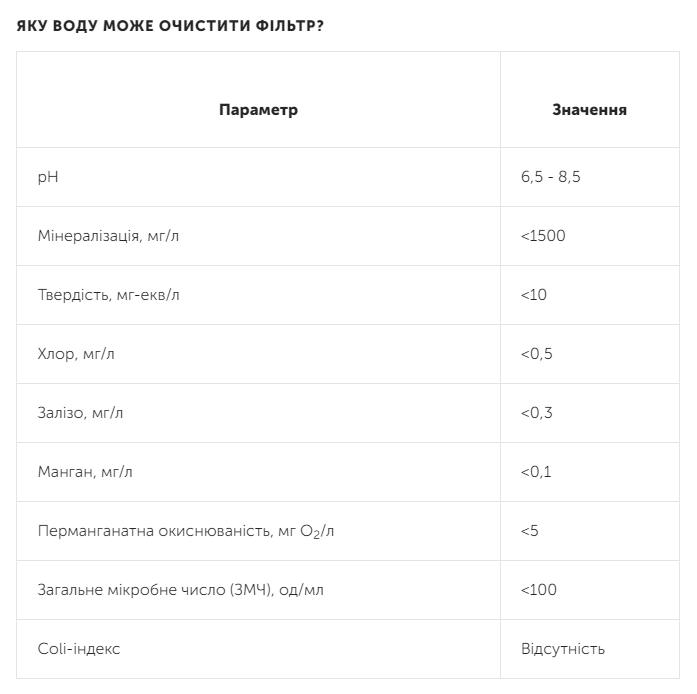Select the 'pH' parameter cell
Screen dimensions: 697x694
coord(49,177)
